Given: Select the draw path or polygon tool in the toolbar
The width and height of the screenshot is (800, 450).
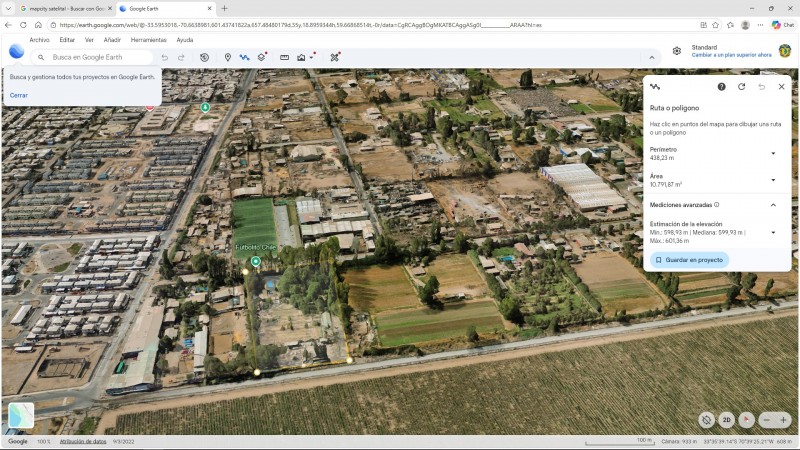Looking at the screenshot, I should coord(244,58).
